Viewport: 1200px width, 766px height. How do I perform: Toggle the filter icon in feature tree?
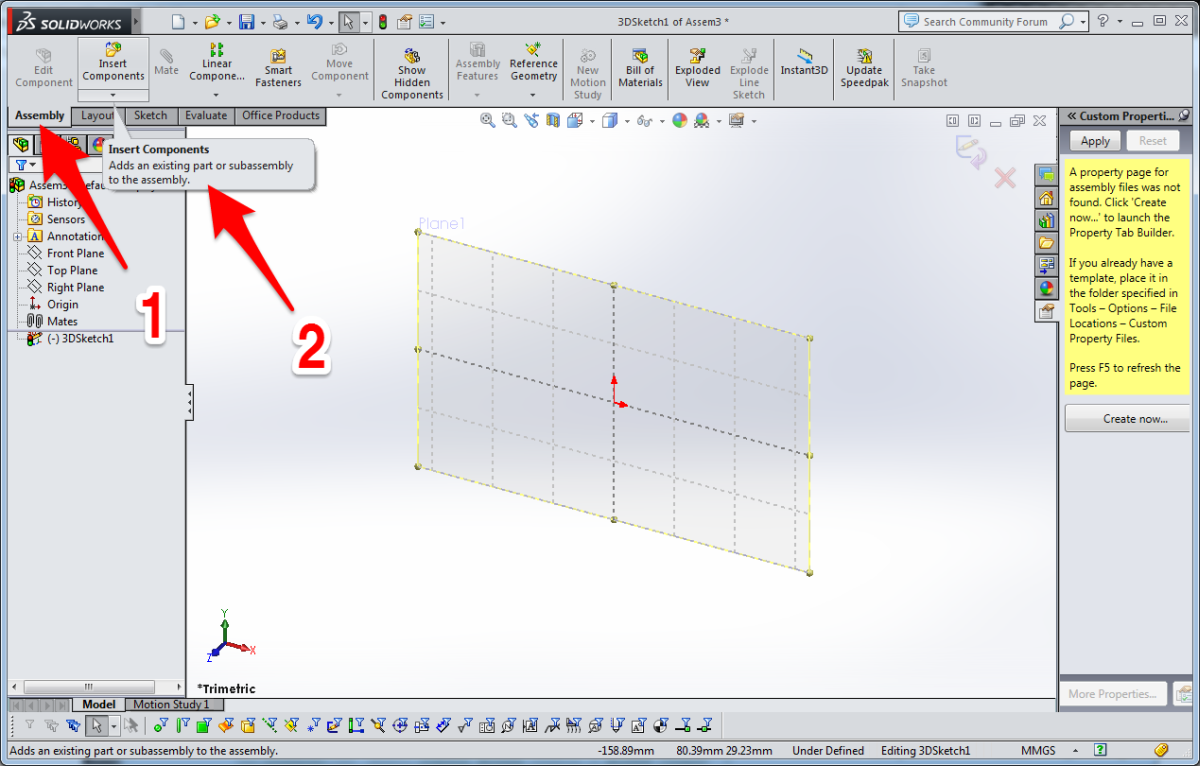[x=21, y=164]
